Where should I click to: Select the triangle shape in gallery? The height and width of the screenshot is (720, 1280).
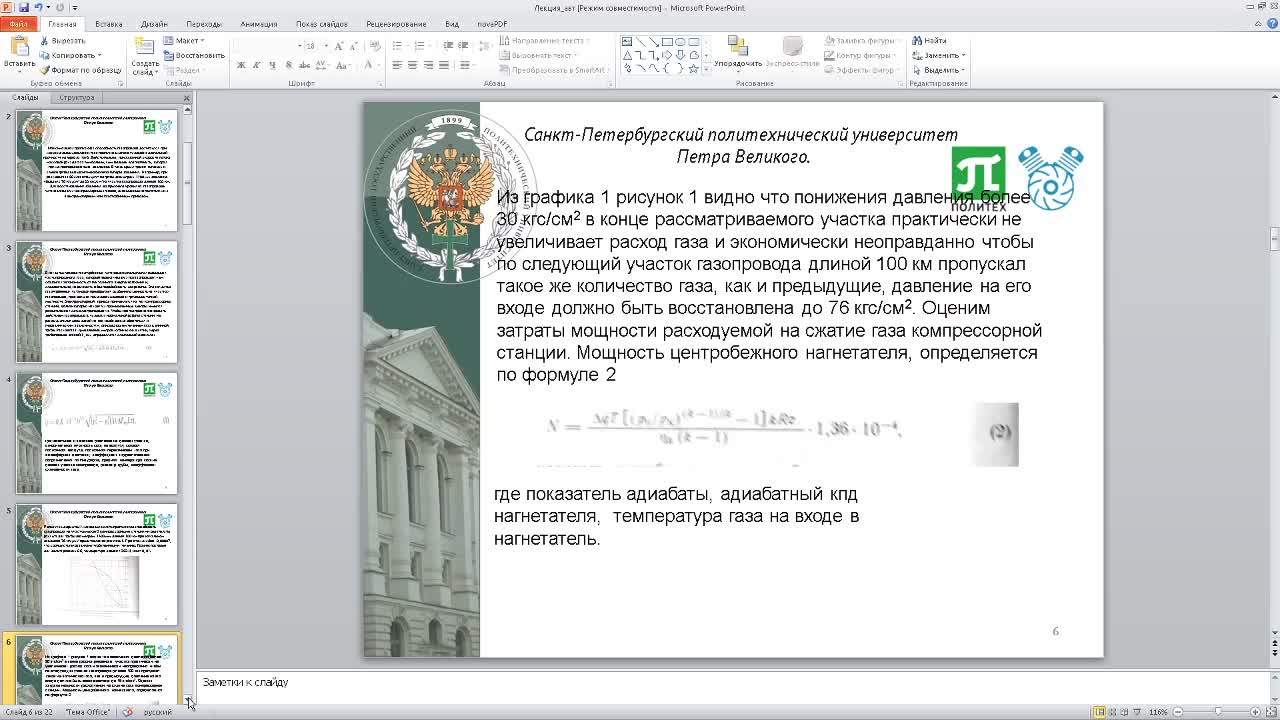click(627, 55)
